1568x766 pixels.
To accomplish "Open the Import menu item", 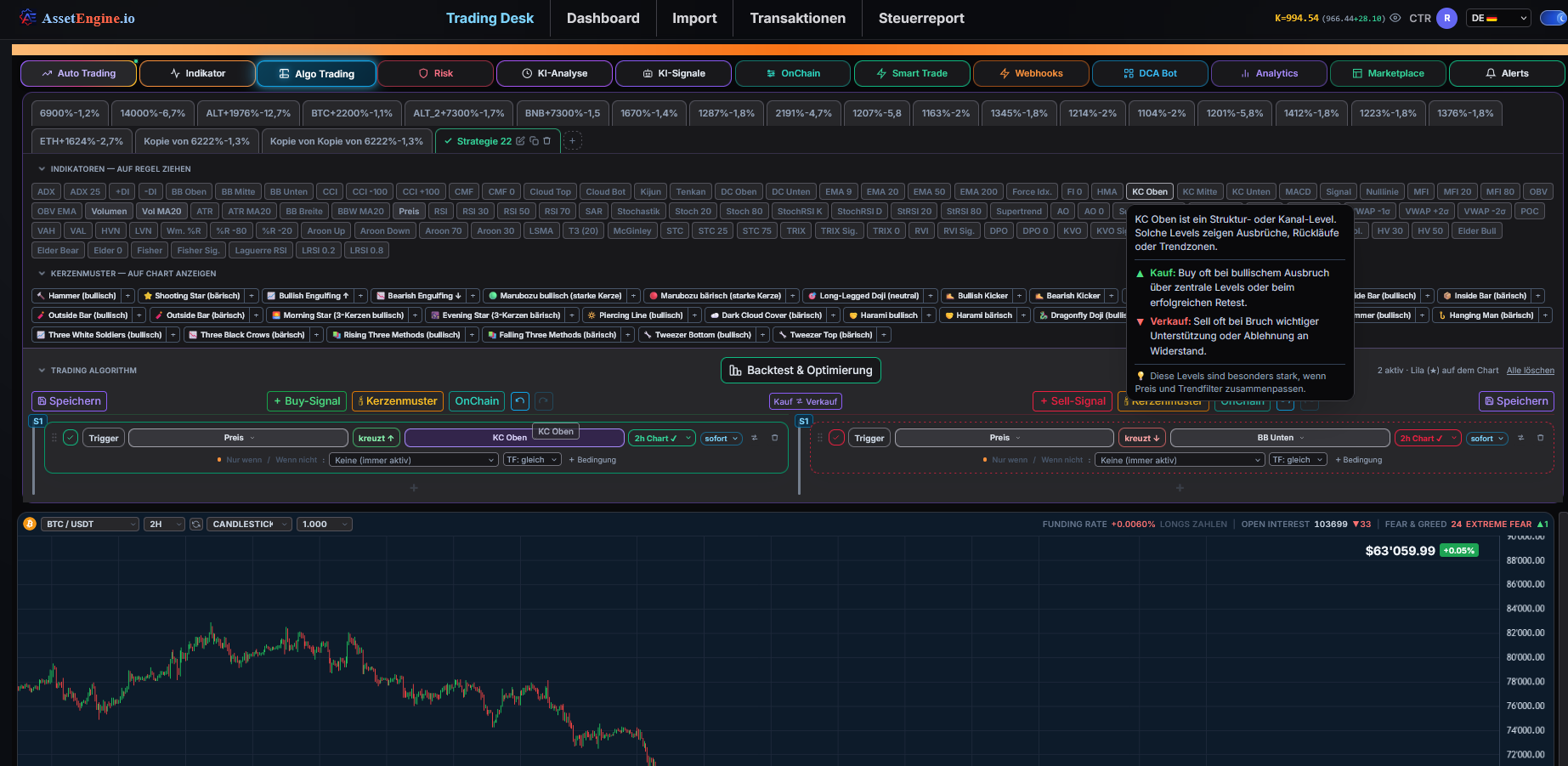I will (x=694, y=18).
